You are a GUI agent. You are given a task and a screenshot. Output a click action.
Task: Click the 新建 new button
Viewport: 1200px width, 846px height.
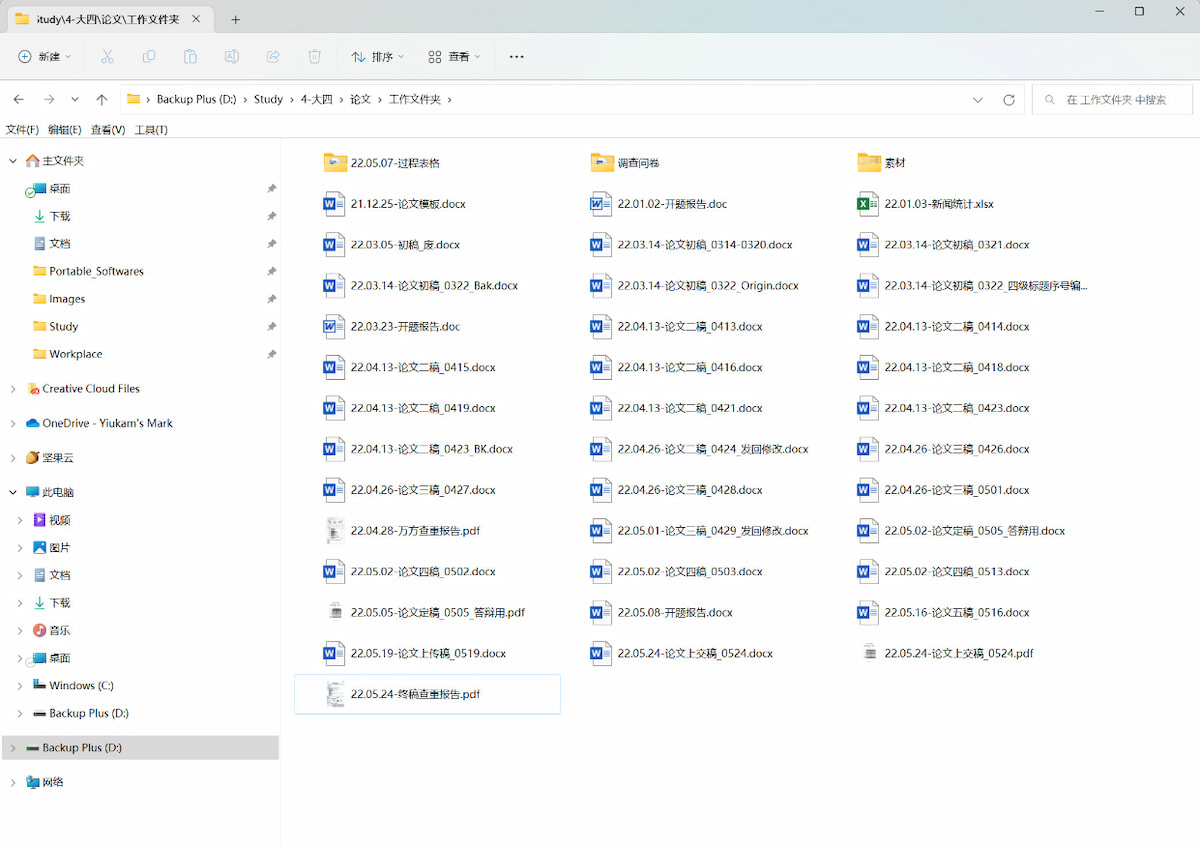click(x=45, y=57)
